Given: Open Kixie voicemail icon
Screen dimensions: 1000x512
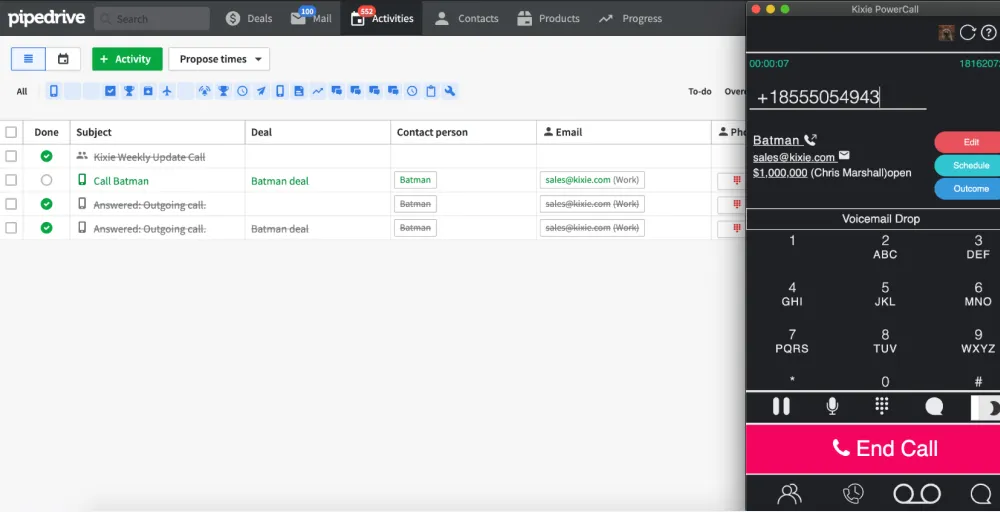Looking at the screenshot, I should pos(917,494).
